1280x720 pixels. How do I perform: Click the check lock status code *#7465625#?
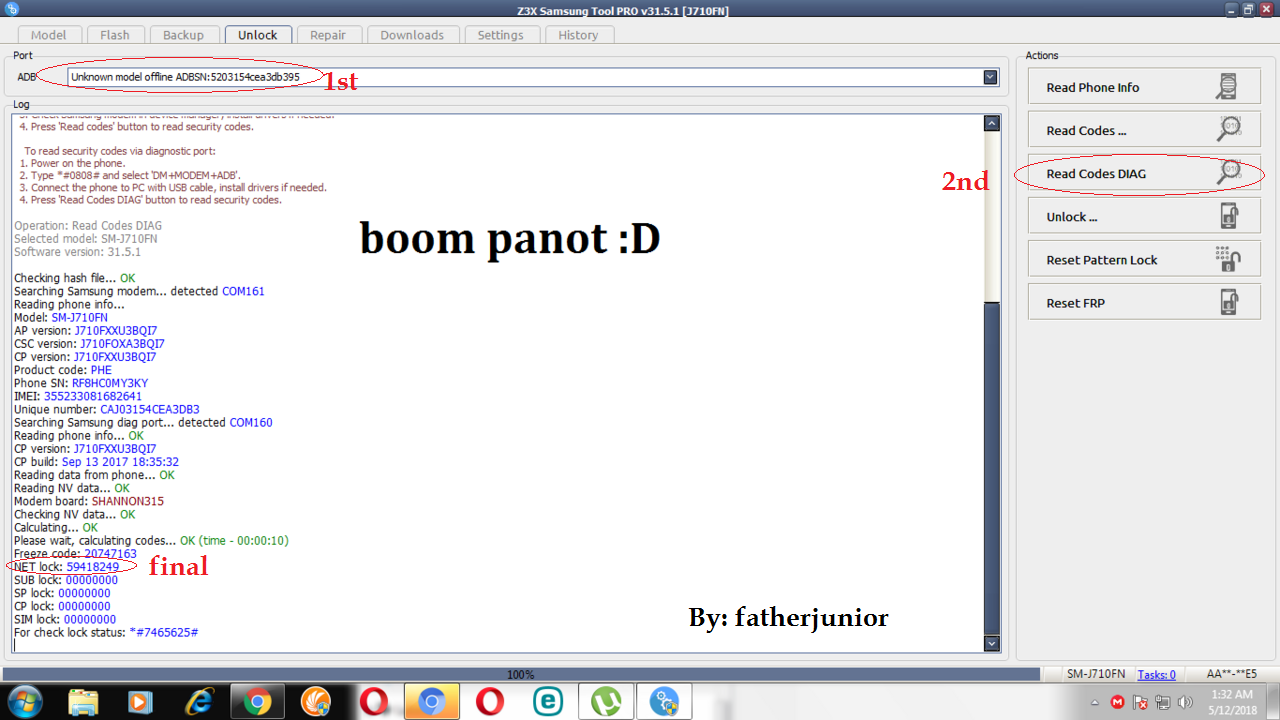click(x=164, y=632)
